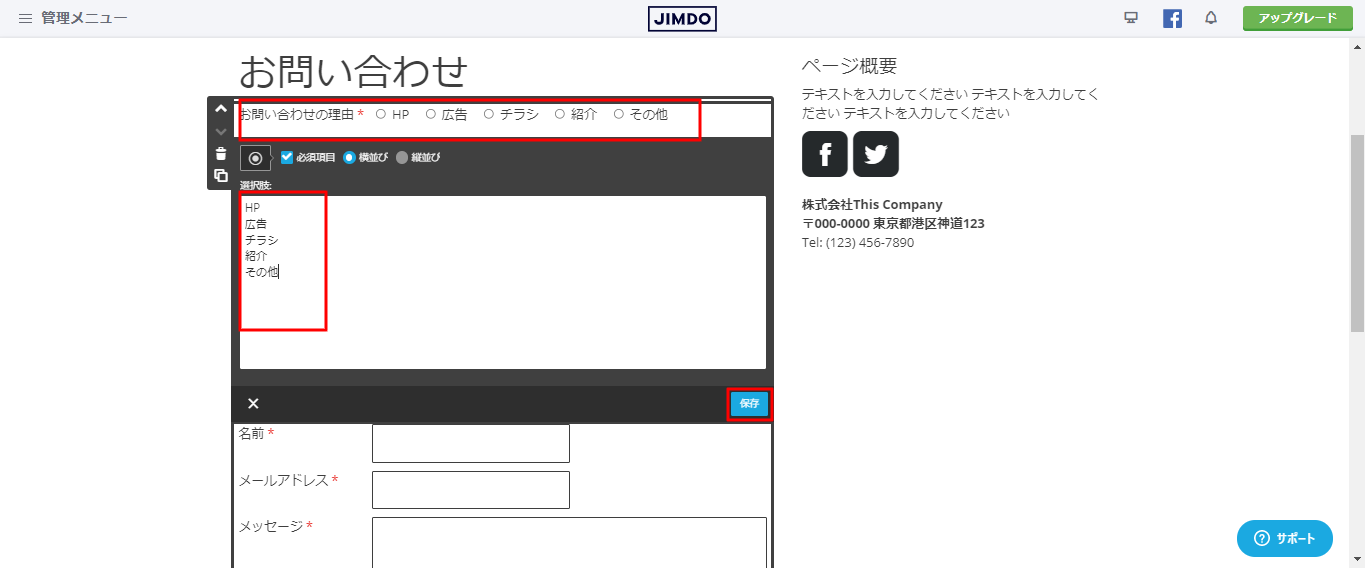1365x568 pixels.
Task: Click the ページ概要 sidebar heading
Action: click(849, 66)
